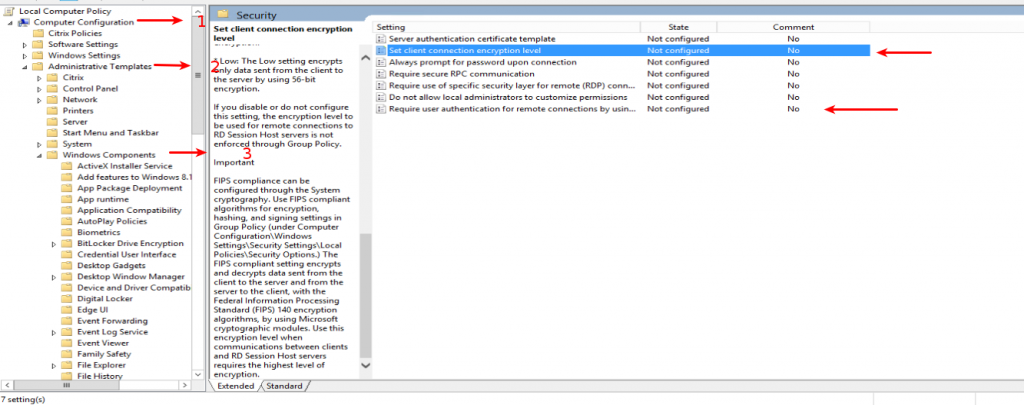Sort by the Comment column header
The width and height of the screenshot is (1024, 405).
tap(793, 27)
